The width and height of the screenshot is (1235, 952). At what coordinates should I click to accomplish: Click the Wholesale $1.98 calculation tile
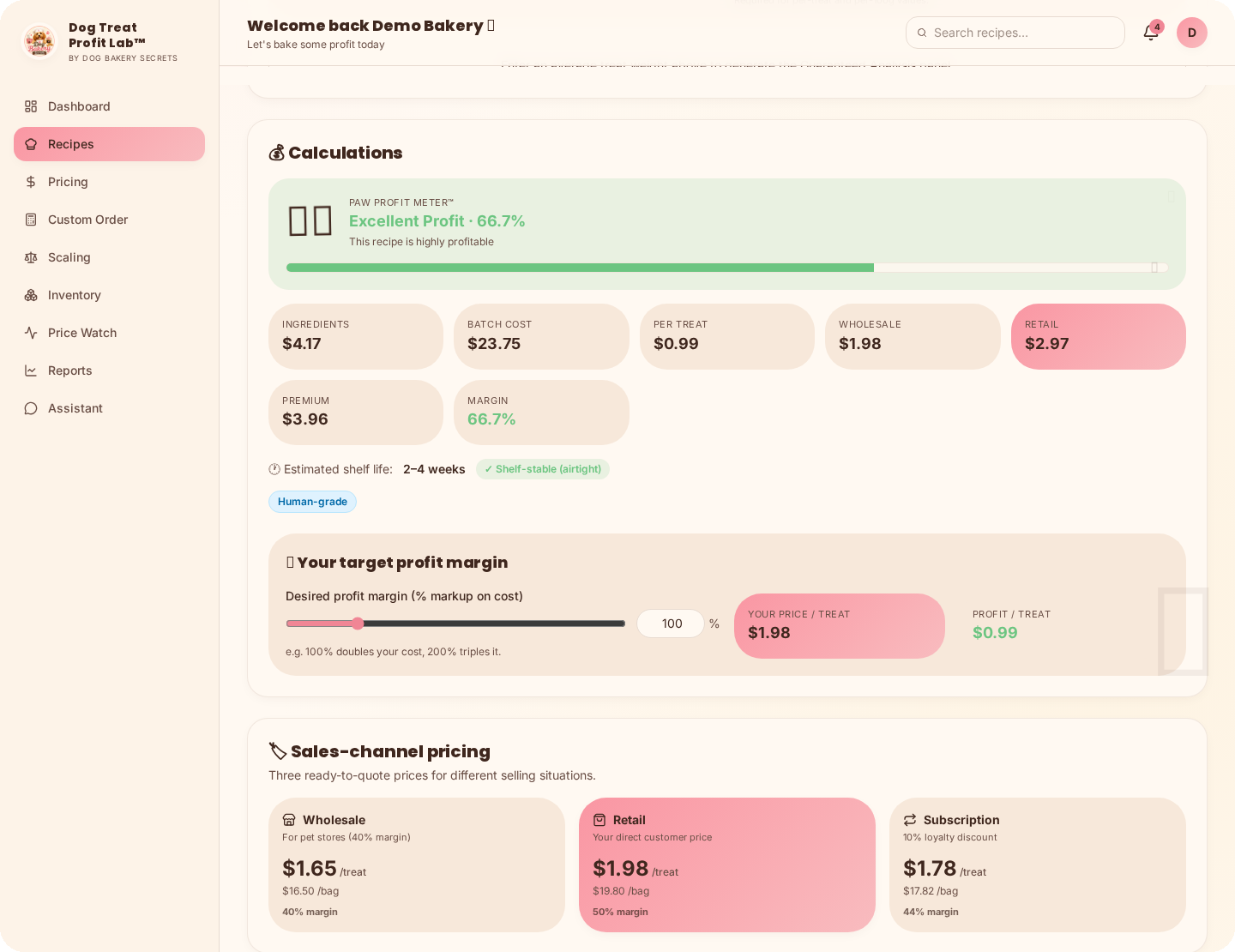(913, 336)
